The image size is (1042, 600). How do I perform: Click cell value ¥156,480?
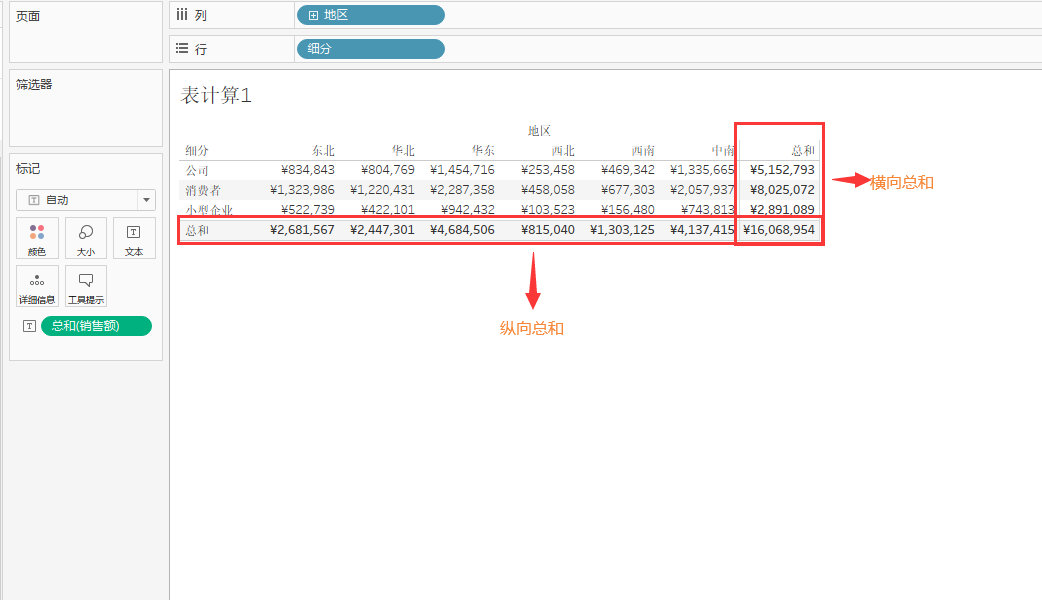tap(627, 210)
